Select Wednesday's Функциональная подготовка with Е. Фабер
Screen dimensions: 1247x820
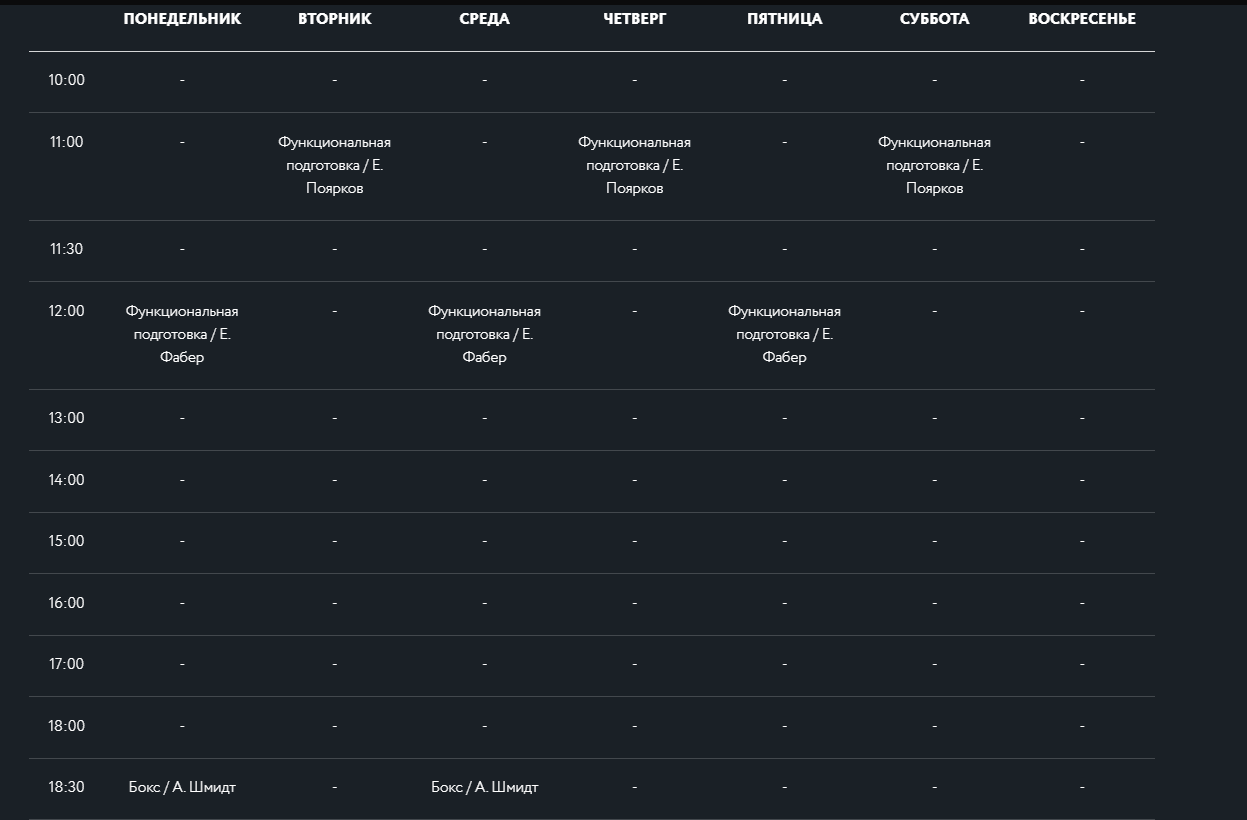pos(484,334)
